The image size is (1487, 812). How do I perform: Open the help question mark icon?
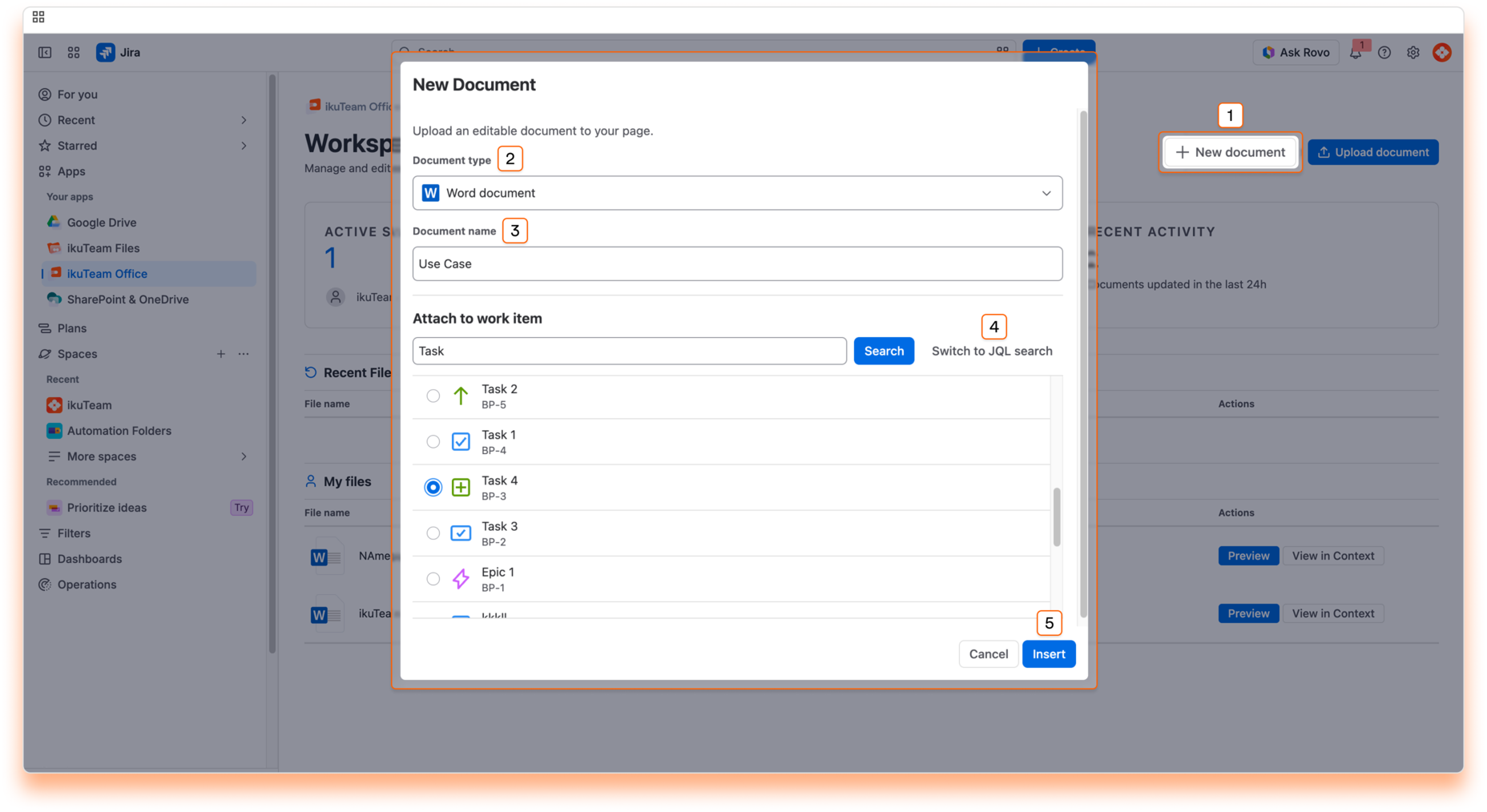point(1384,52)
